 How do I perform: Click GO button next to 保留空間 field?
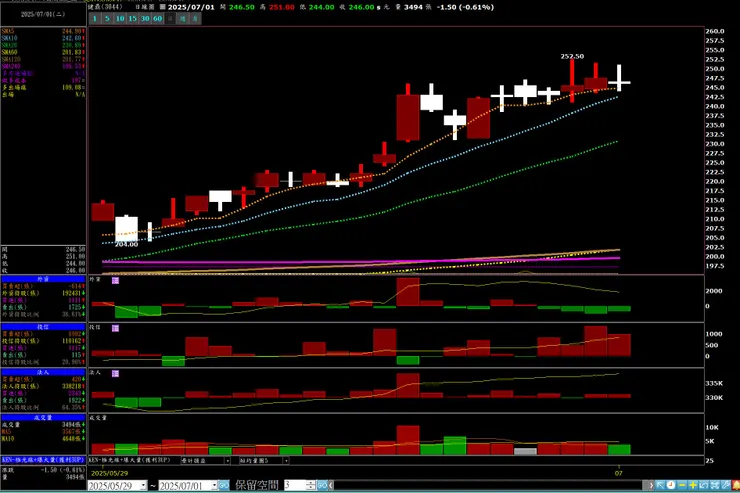click(x=322, y=485)
